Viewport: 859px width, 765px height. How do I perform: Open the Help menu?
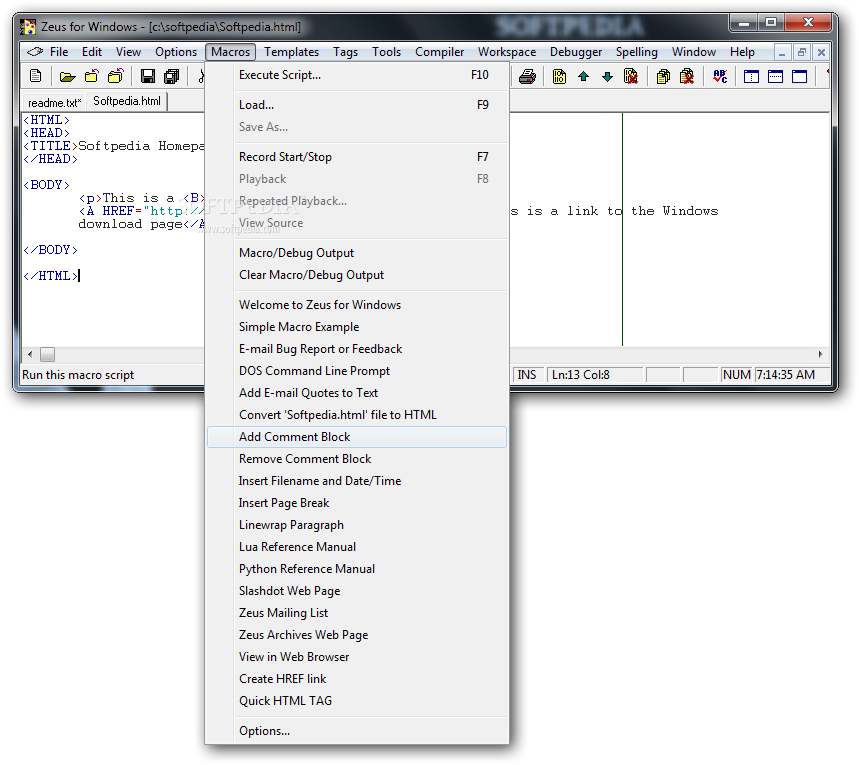742,52
